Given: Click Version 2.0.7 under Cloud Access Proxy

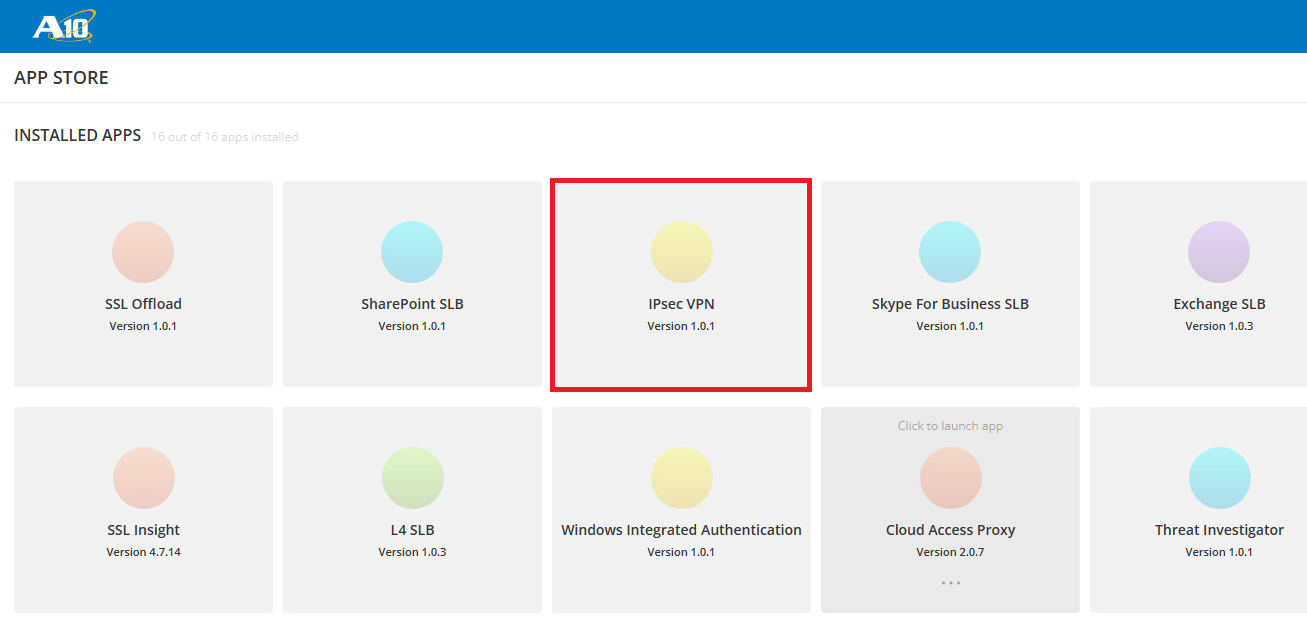Looking at the screenshot, I should click(950, 552).
